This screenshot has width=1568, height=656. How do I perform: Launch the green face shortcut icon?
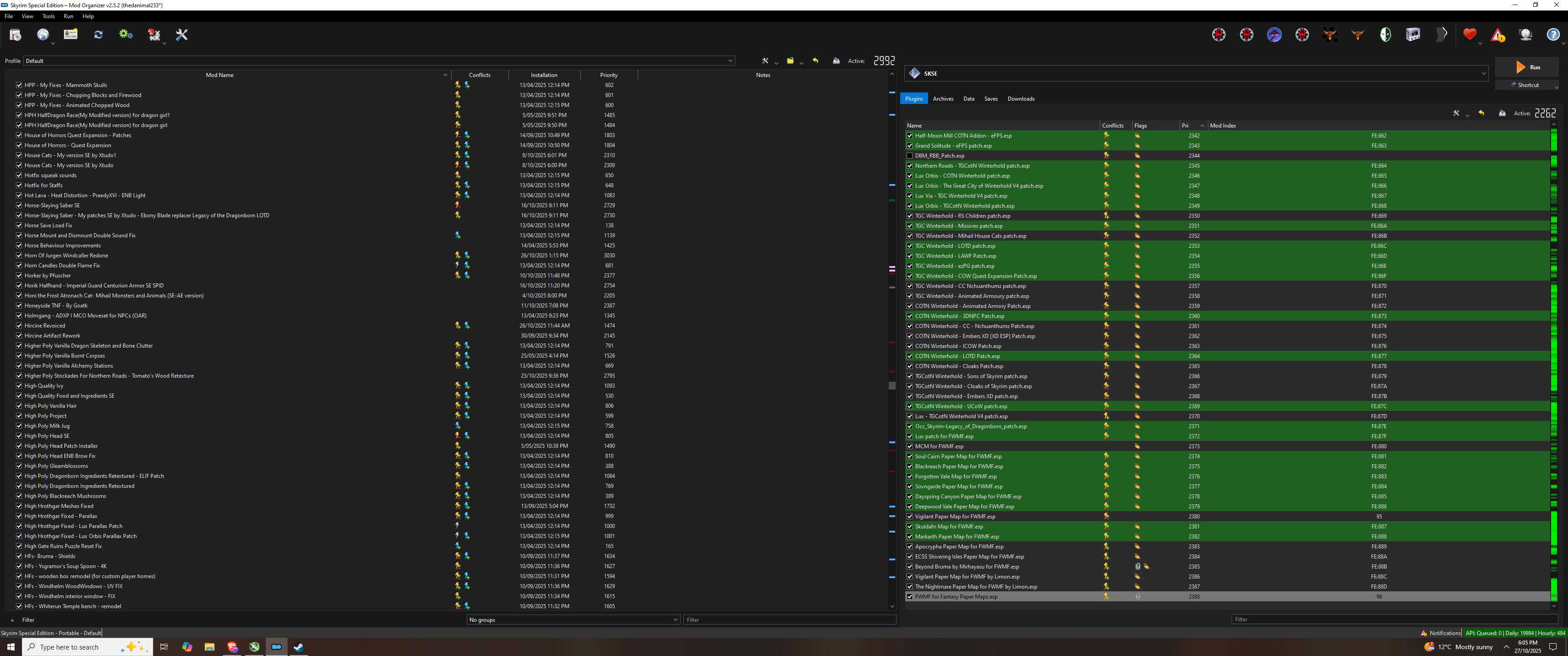click(1385, 35)
